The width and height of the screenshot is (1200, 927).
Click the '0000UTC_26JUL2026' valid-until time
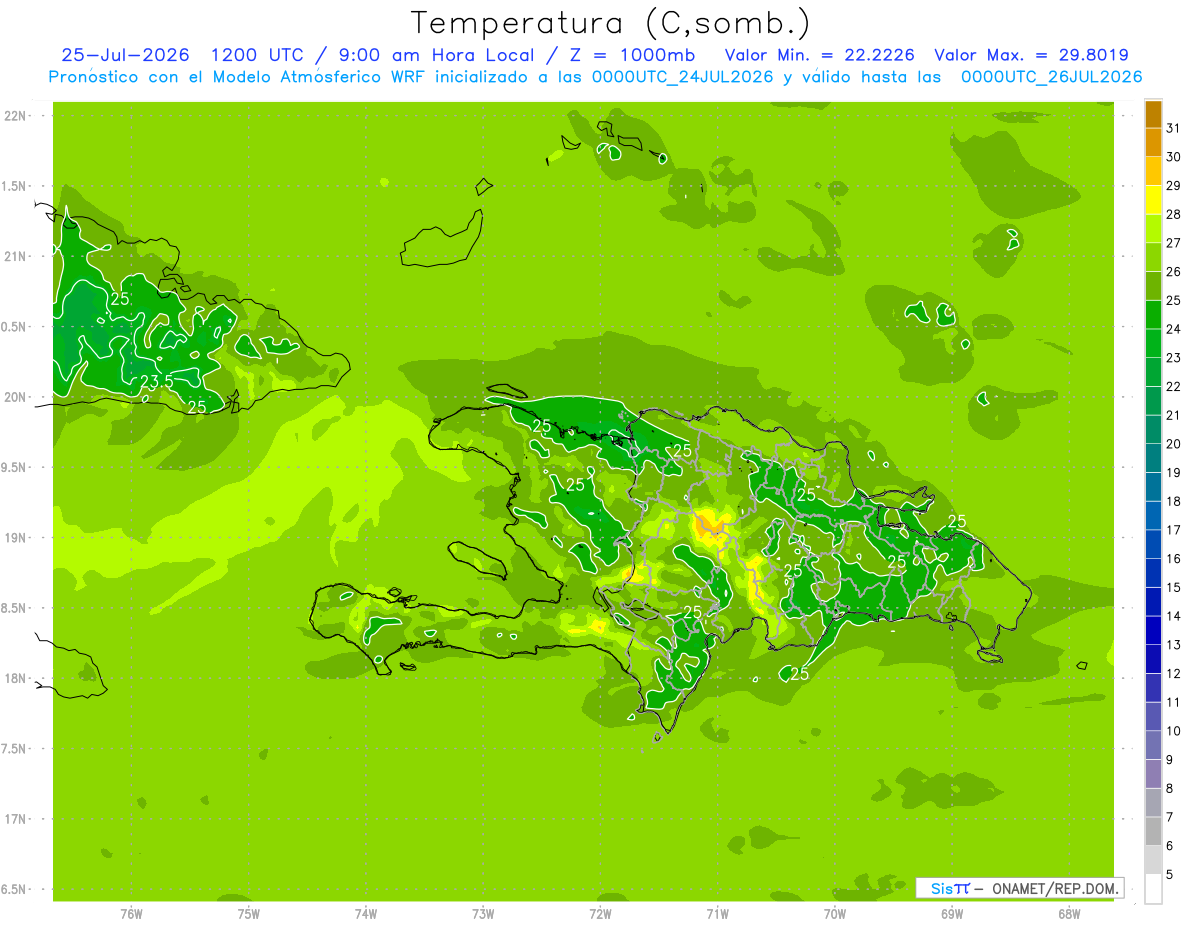tap(1051, 77)
